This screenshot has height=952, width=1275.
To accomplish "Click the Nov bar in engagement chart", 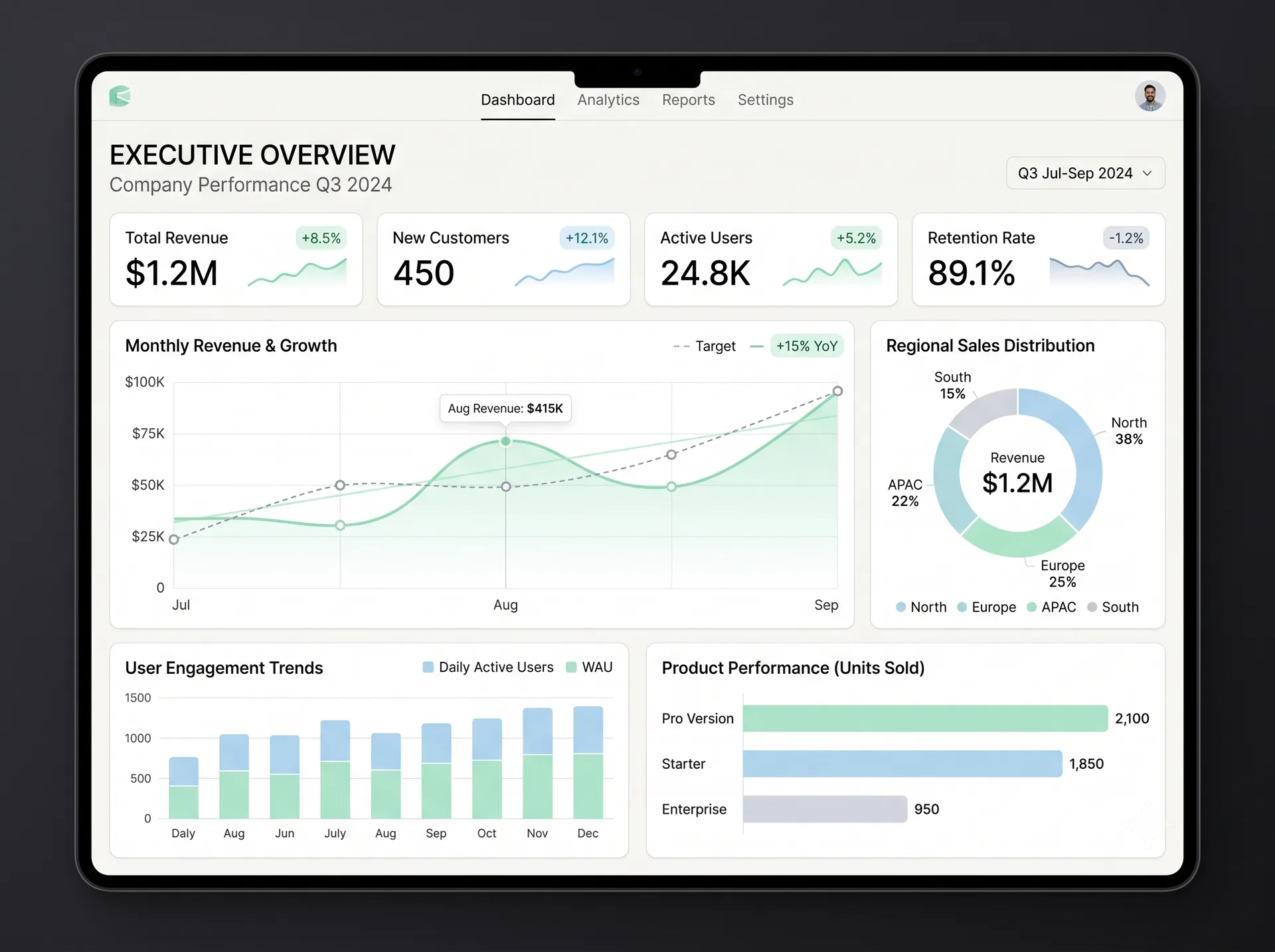I will [538, 763].
